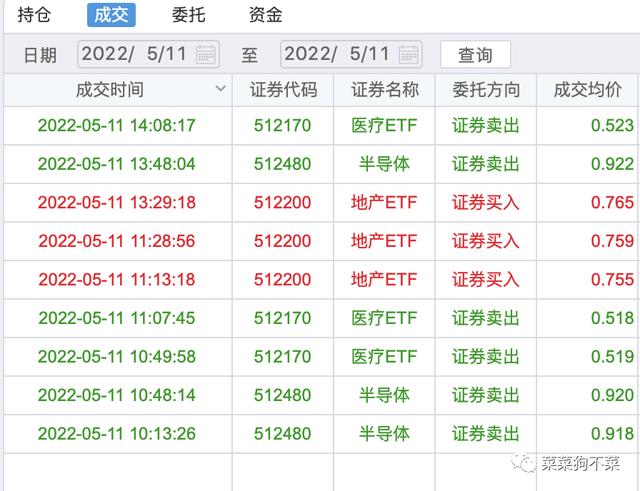The width and height of the screenshot is (640, 491).
Task: Click the 证券名称 column header
Action: tap(384, 90)
